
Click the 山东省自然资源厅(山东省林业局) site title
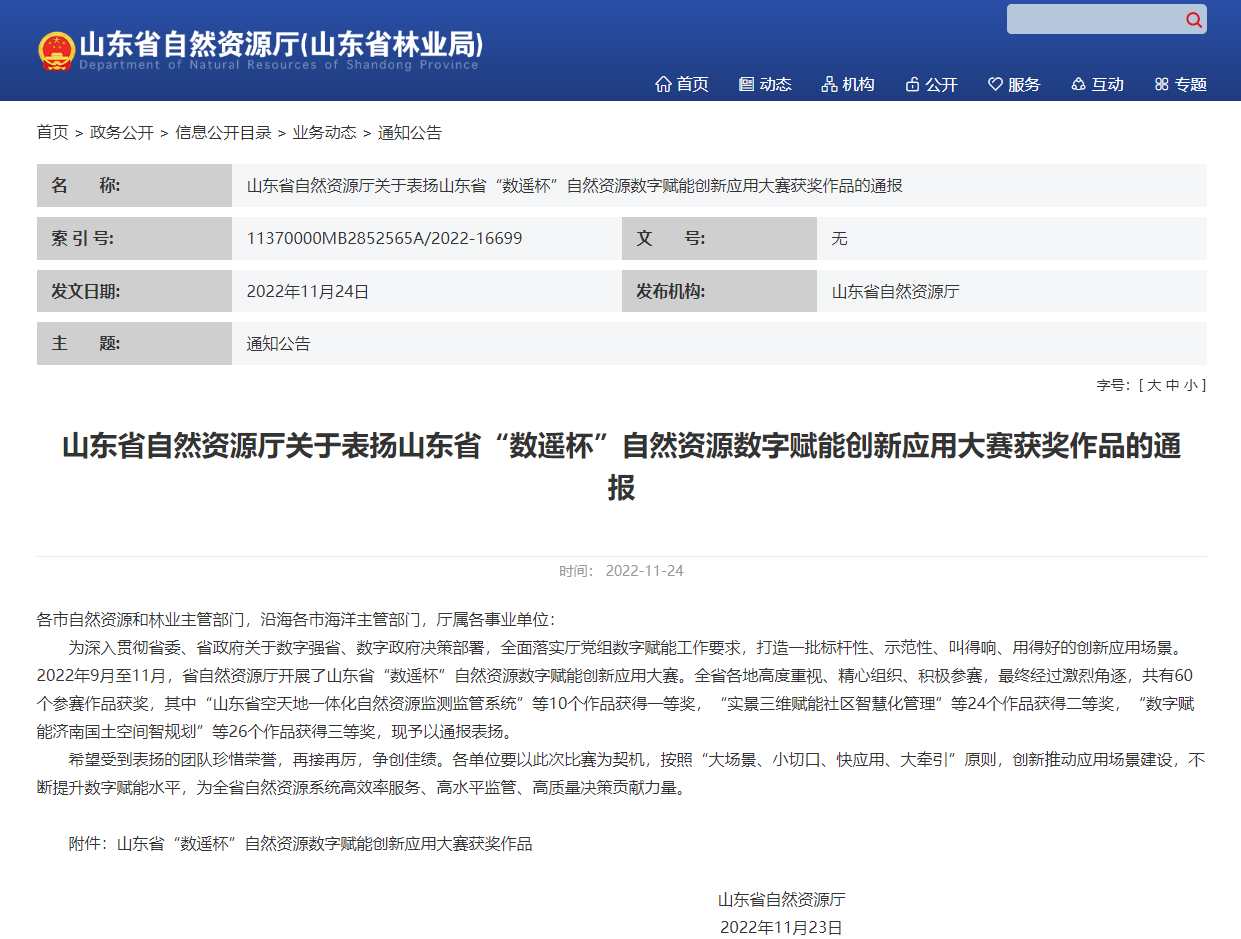click(281, 44)
